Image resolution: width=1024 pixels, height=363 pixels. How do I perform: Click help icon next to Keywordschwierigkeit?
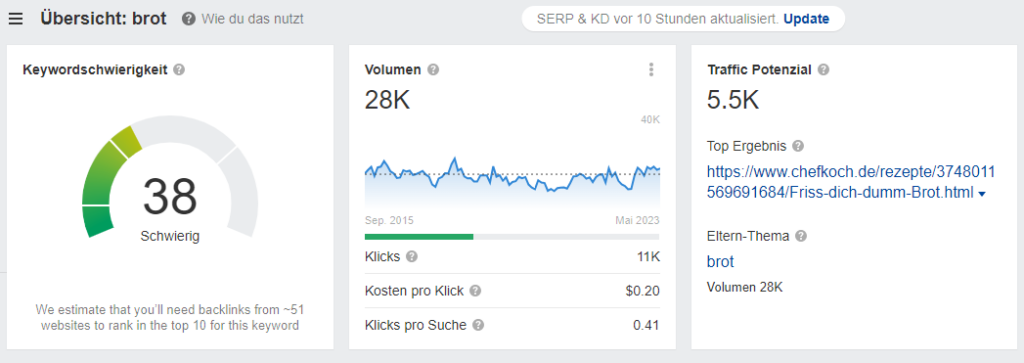coord(179,69)
